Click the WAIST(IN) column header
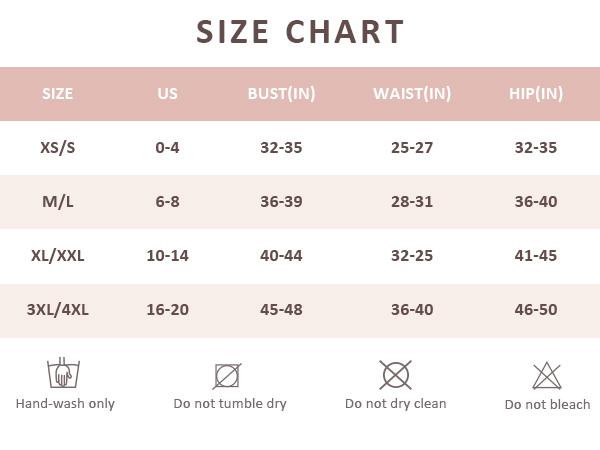 412,94
